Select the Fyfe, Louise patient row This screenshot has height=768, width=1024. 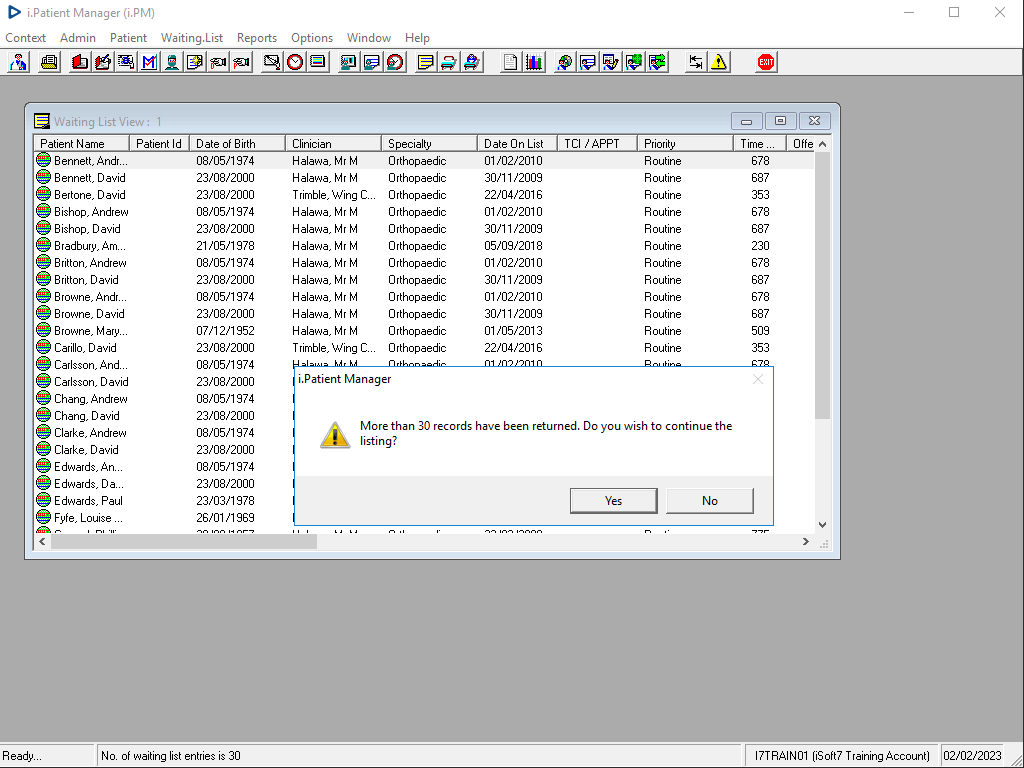pos(164,517)
